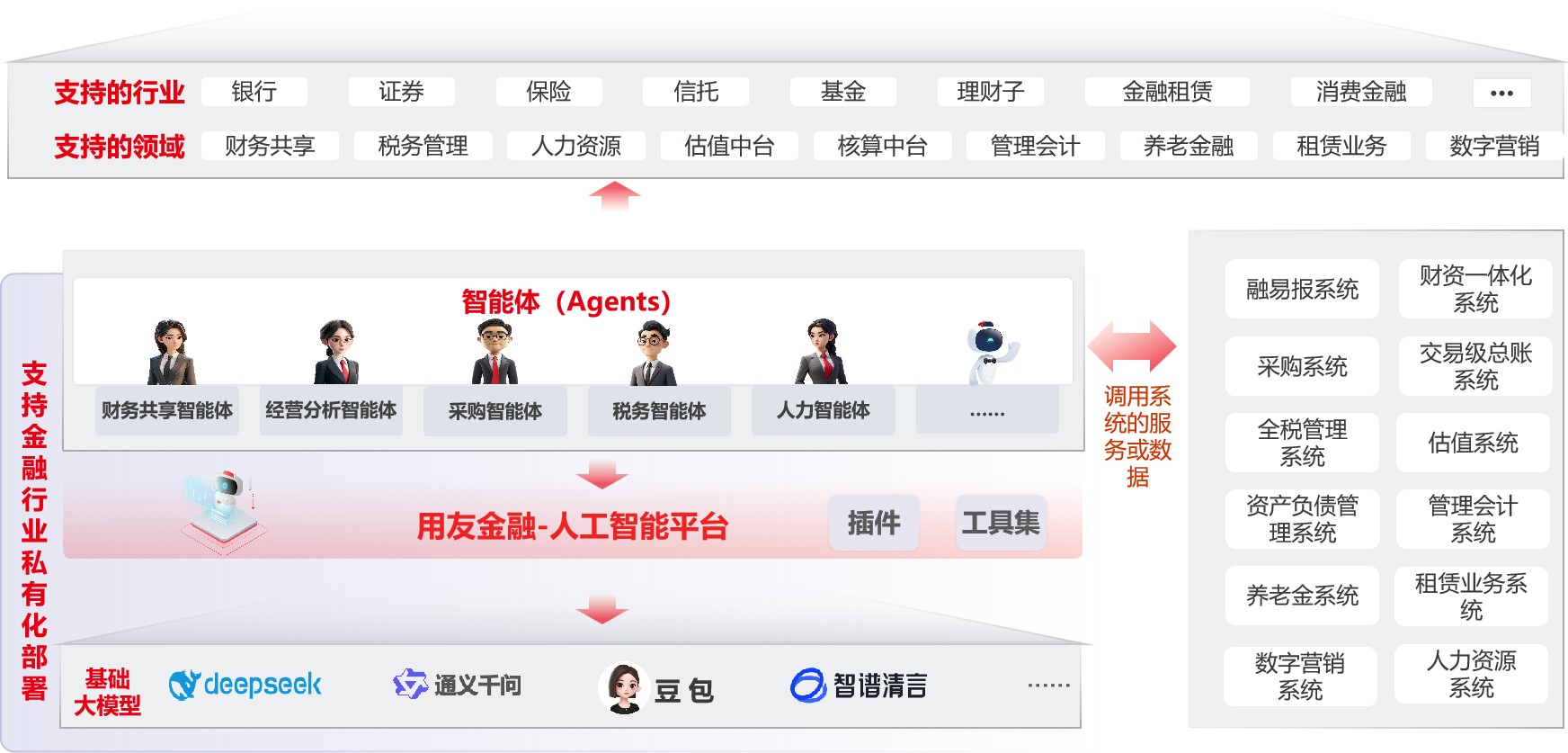The image size is (1568, 753).
Task: Click the 融易报系统 box
Action: pos(1302,289)
